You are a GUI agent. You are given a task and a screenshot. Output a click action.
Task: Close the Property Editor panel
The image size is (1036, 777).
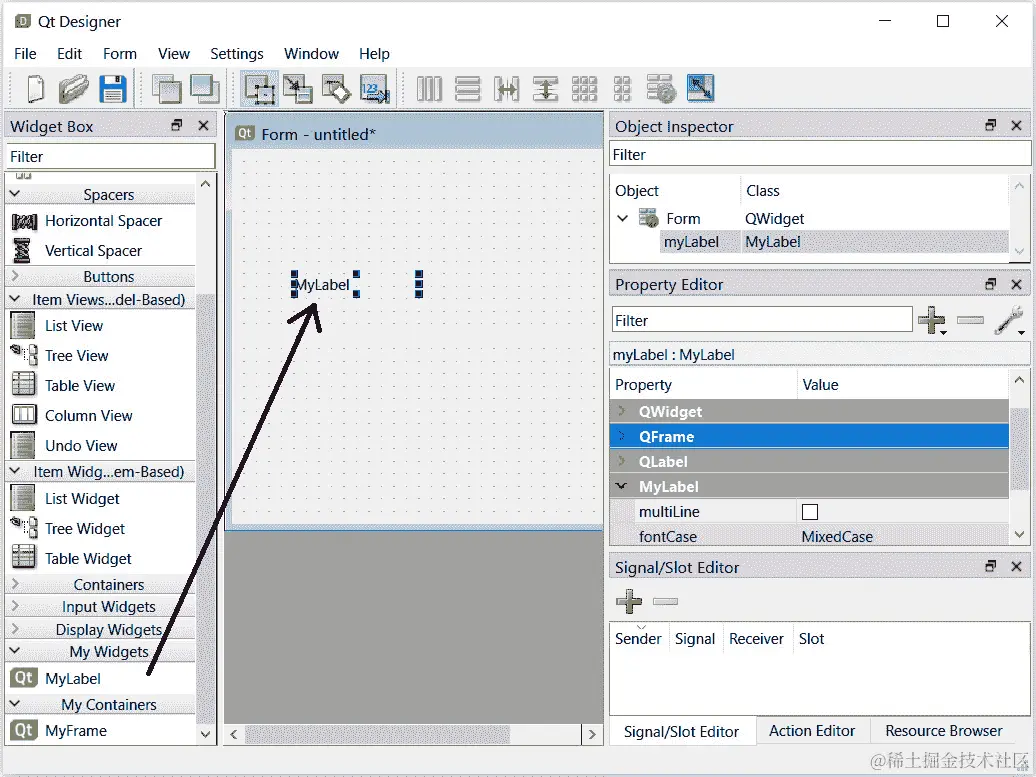tap(1017, 284)
